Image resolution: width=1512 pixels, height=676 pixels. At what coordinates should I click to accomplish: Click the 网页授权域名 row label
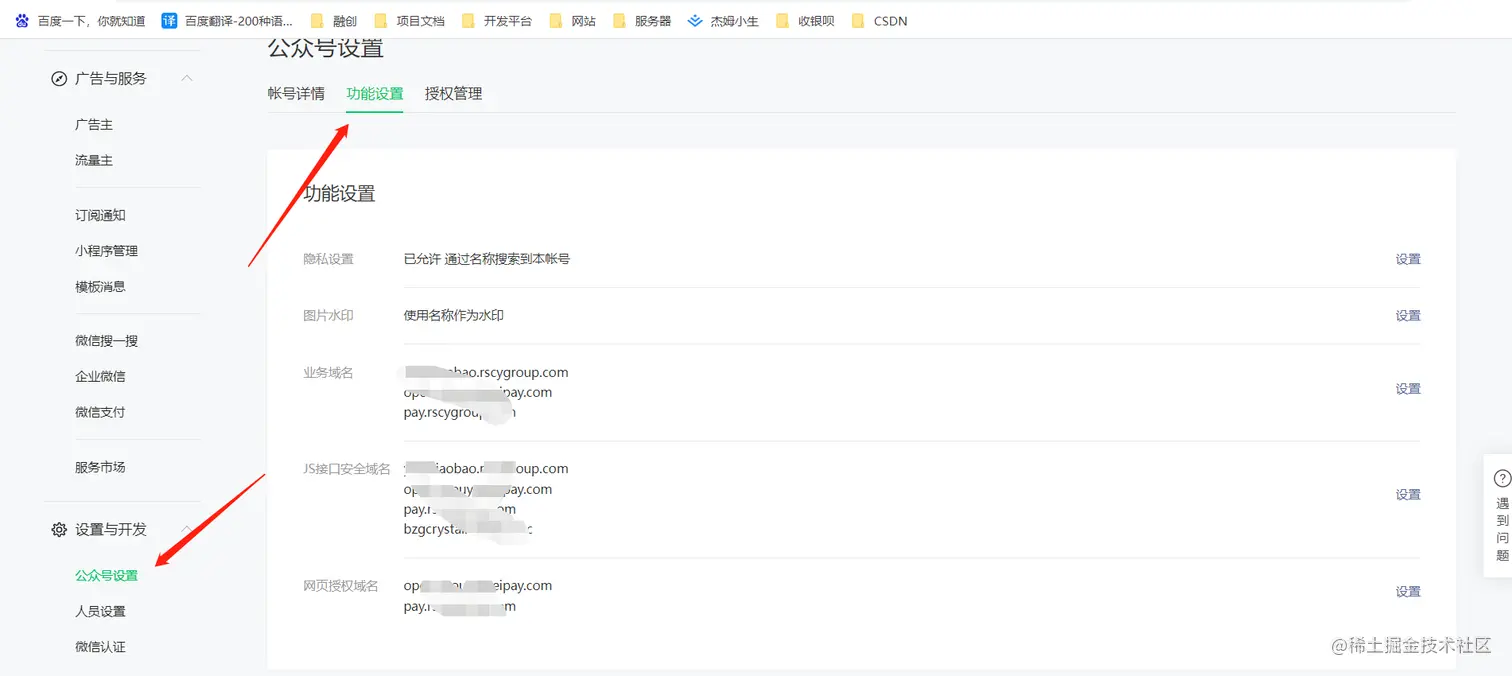click(x=341, y=586)
